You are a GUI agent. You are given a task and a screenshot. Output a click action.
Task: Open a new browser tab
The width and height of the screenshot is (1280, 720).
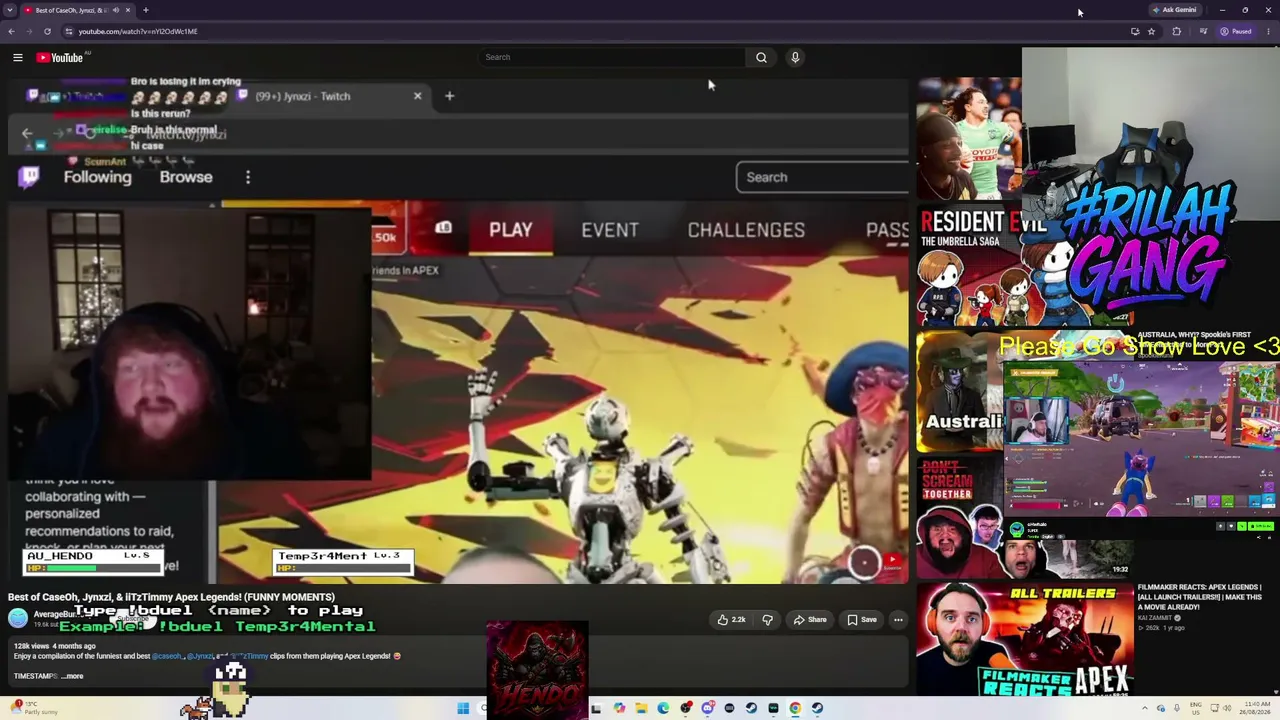click(145, 10)
